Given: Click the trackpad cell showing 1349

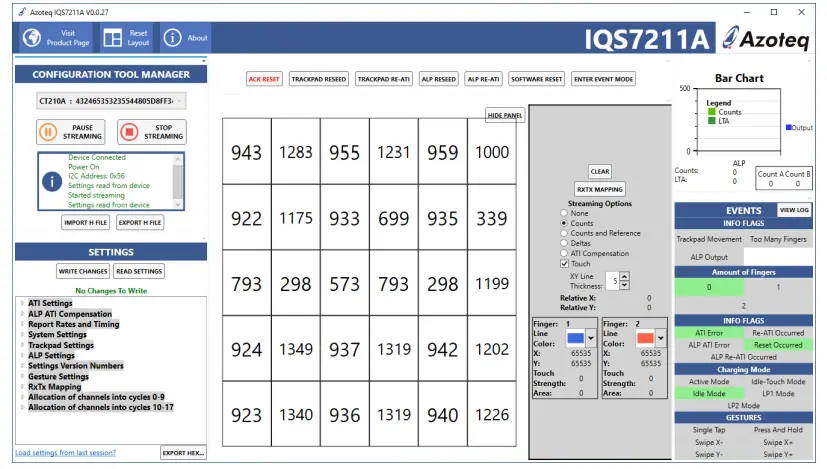Looking at the screenshot, I should [x=295, y=349].
